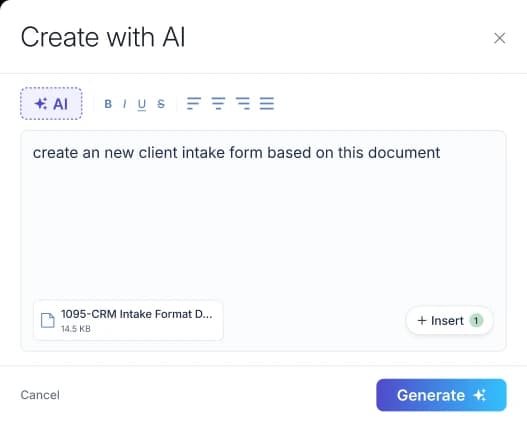Toggle italic formatting

(125, 104)
